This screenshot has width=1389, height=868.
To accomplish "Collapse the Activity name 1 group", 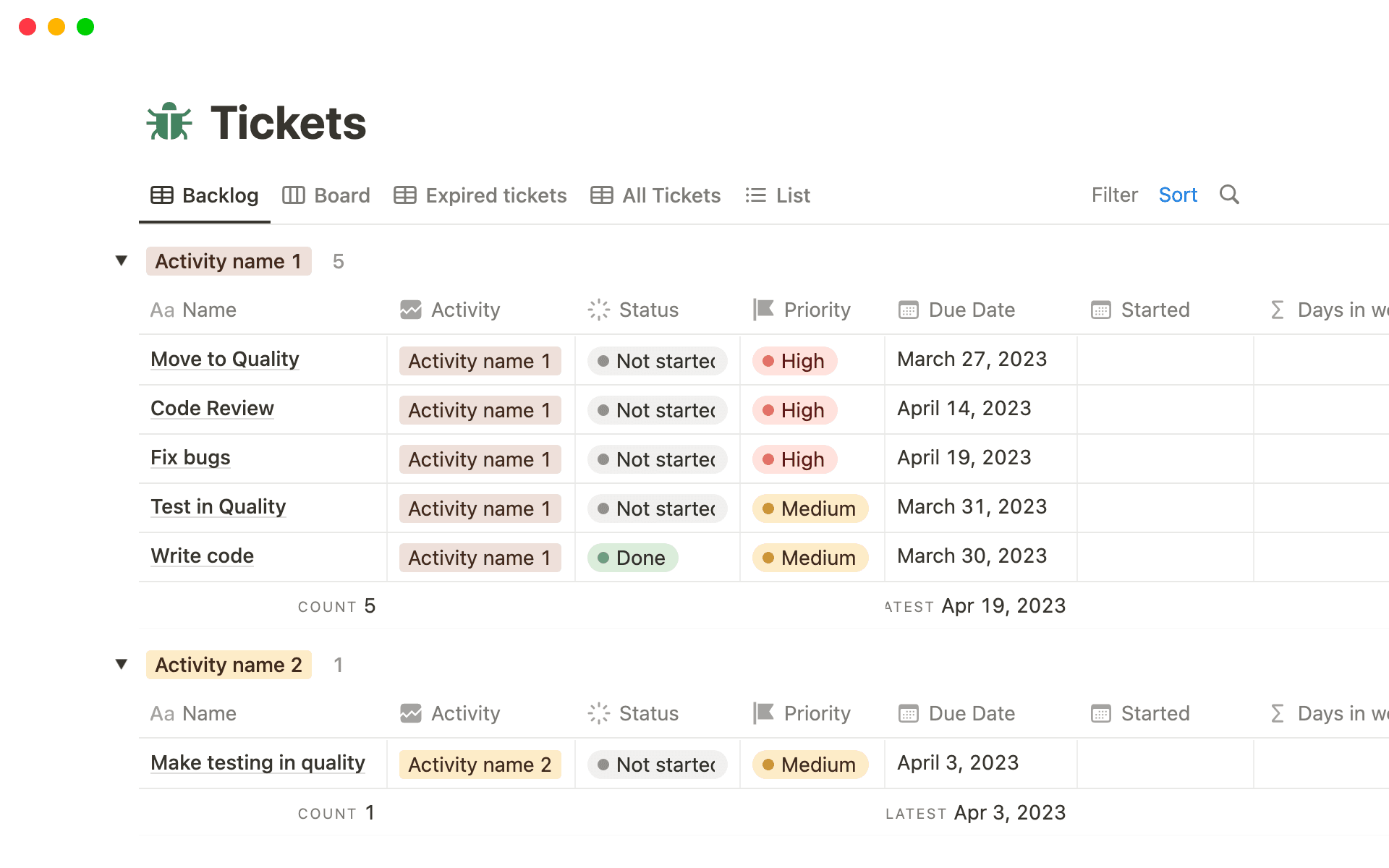I will coord(122,260).
